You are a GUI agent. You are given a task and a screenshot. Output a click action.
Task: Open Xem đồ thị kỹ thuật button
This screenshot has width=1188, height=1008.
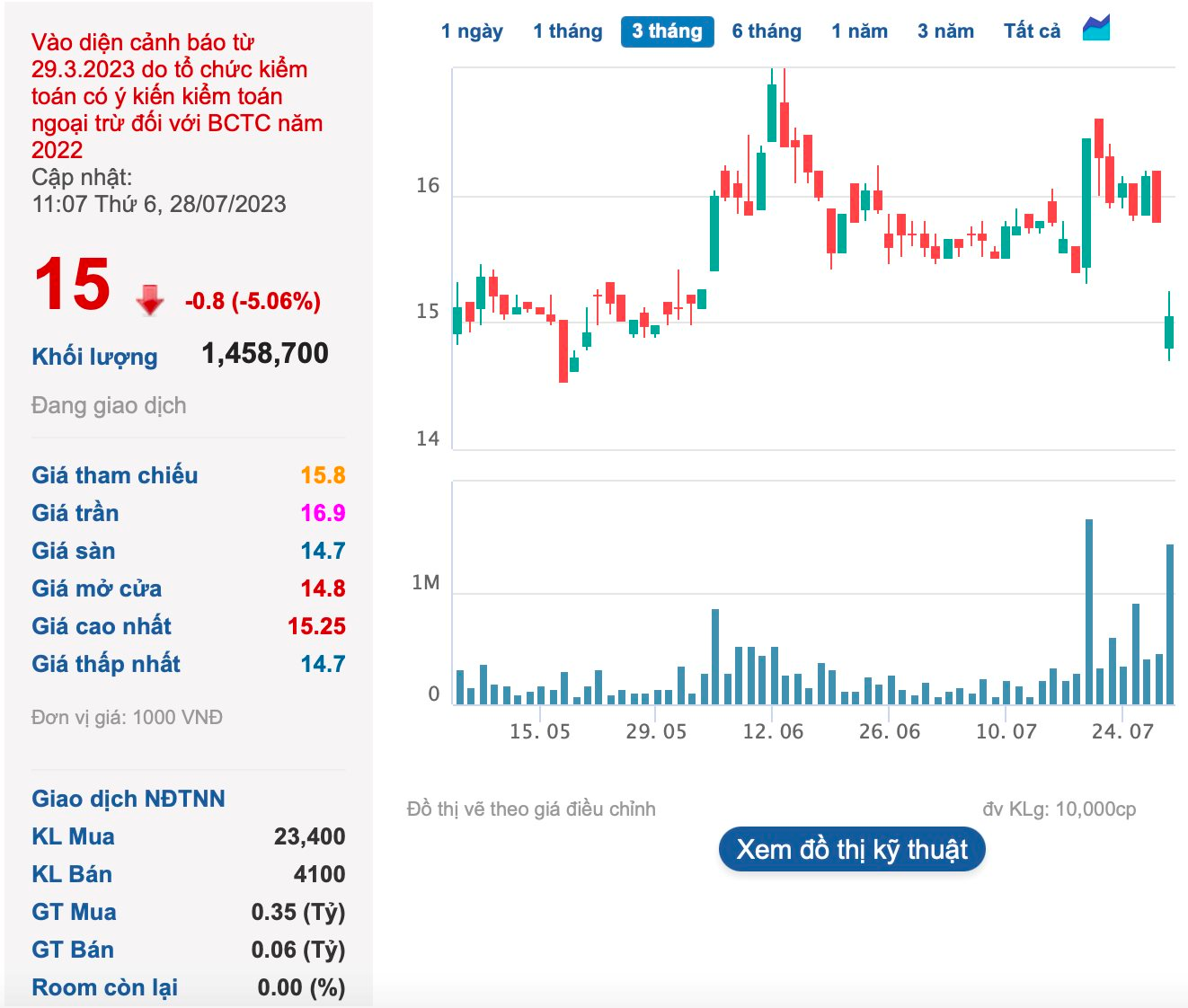[852, 849]
